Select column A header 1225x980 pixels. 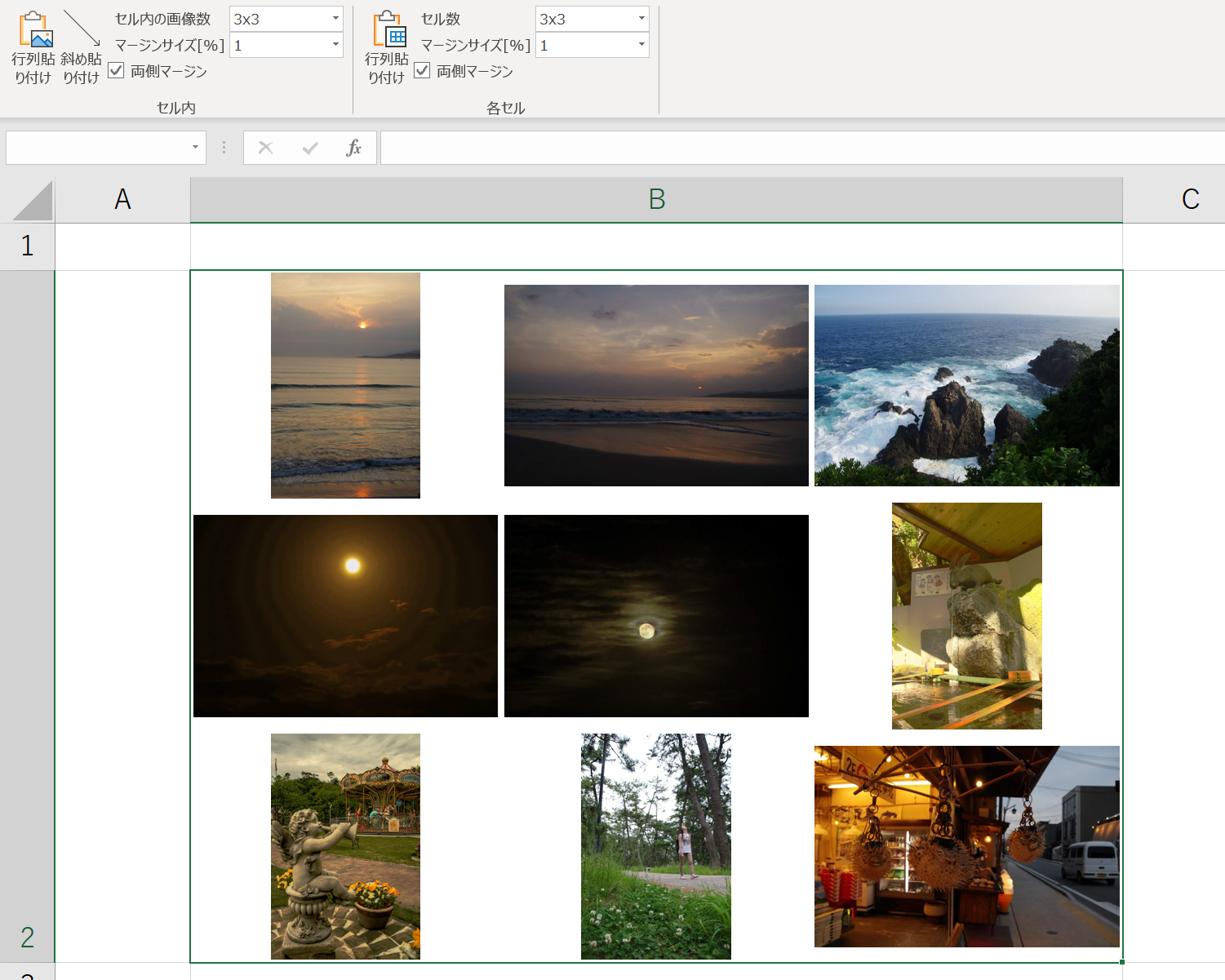pos(122,199)
